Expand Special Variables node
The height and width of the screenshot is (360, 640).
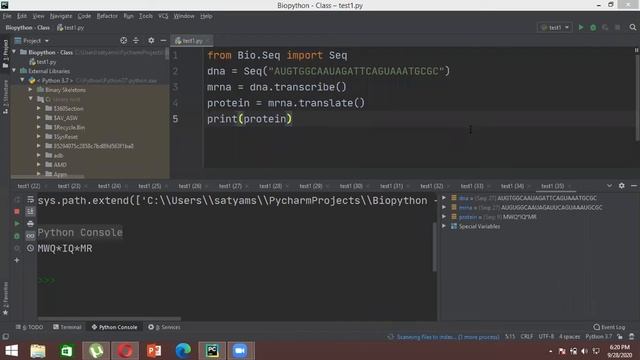pyautogui.click(x=444, y=226)
